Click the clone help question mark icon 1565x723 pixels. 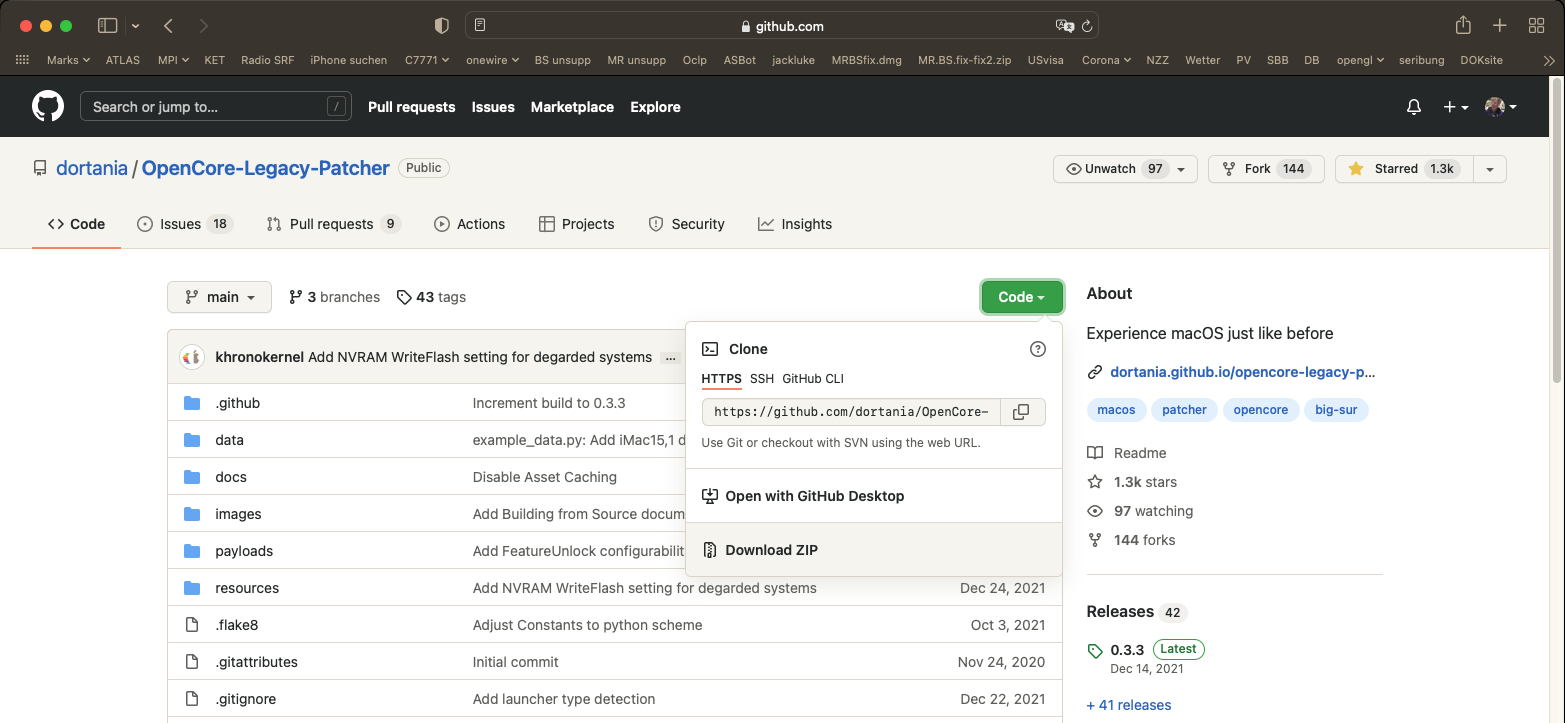coord(1037,349)
